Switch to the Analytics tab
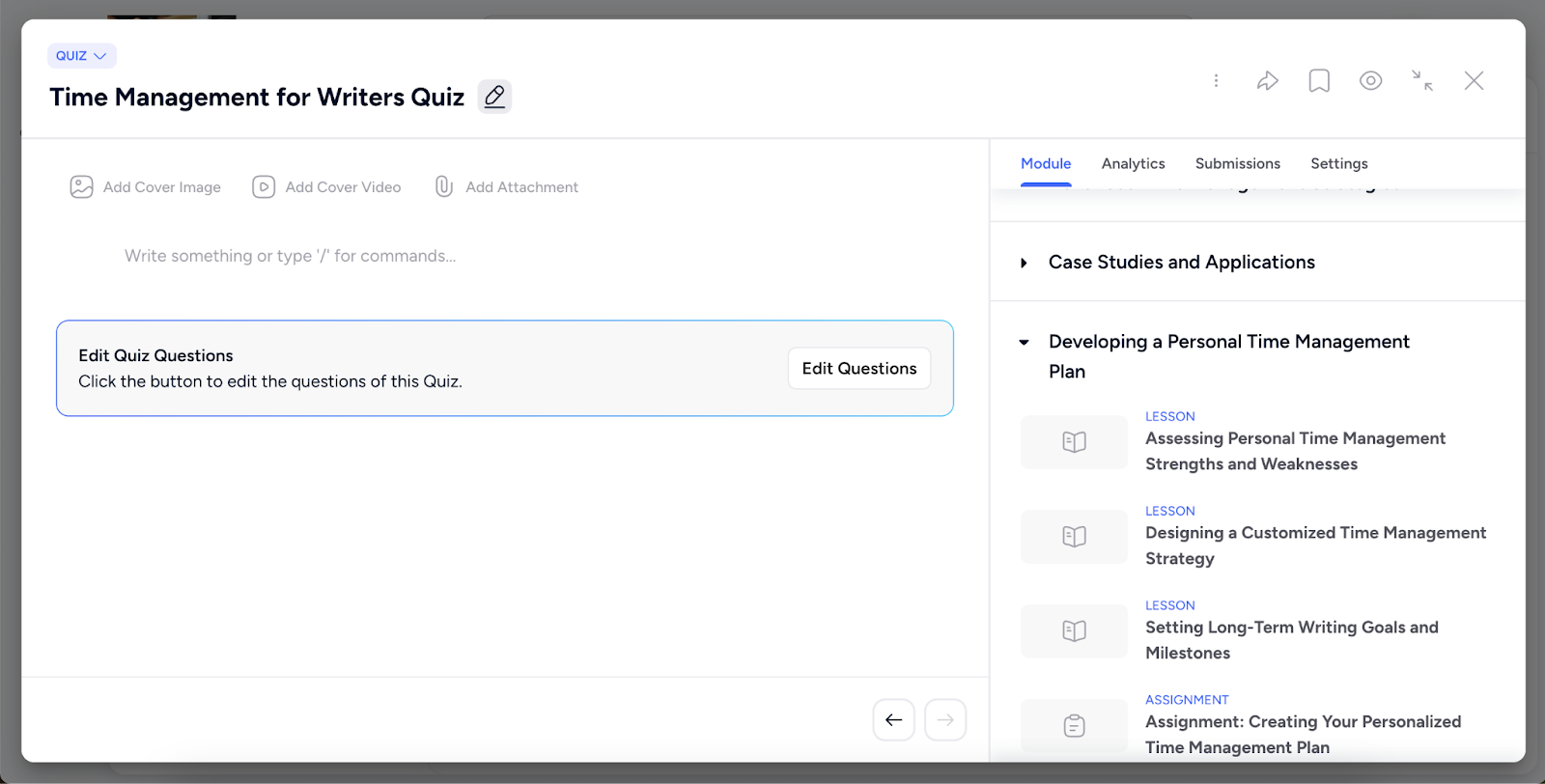Viewport: 1545px width, 784px height. (1132, 163)
